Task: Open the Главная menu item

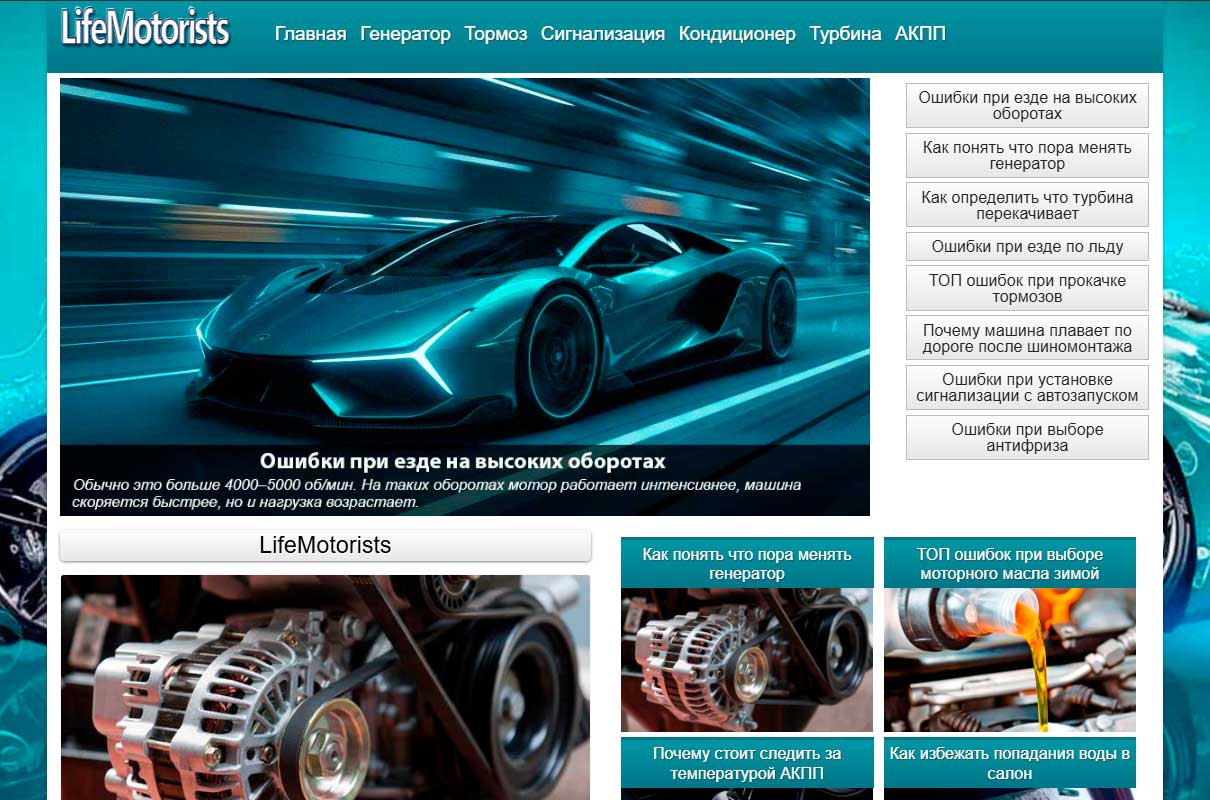Action: click(x=310, y=34)
